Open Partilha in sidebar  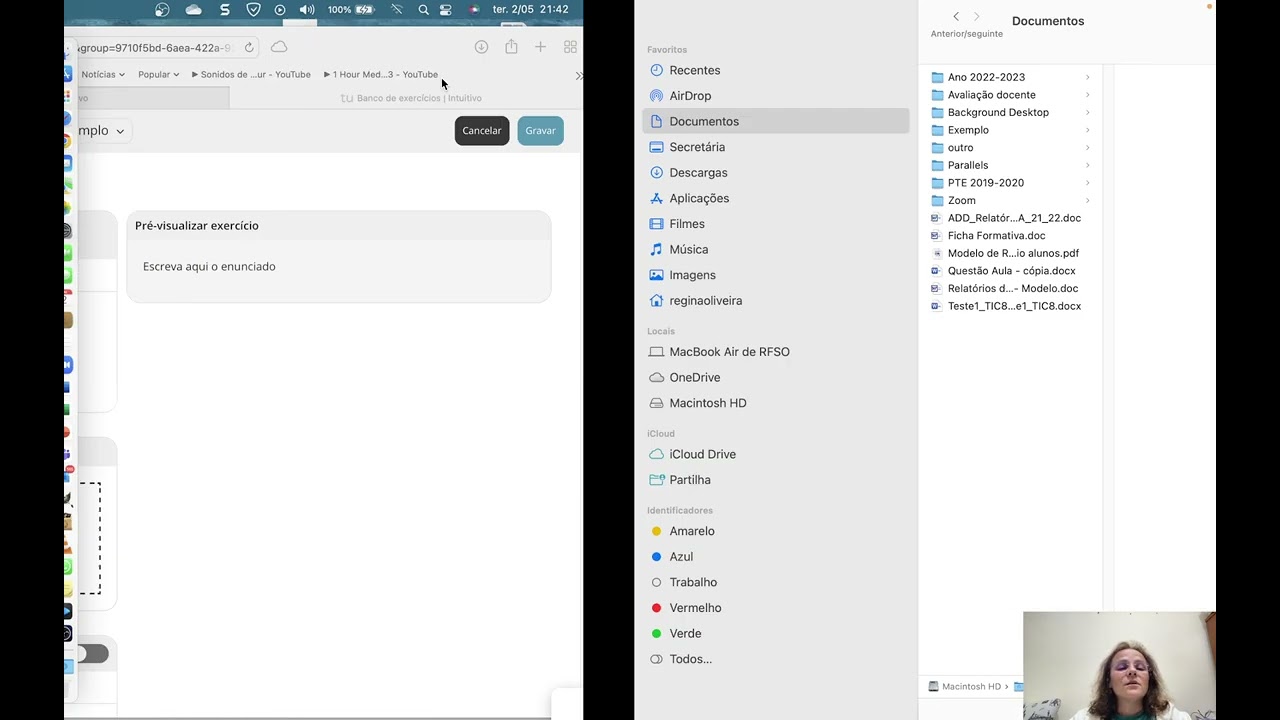click(775, 480)
